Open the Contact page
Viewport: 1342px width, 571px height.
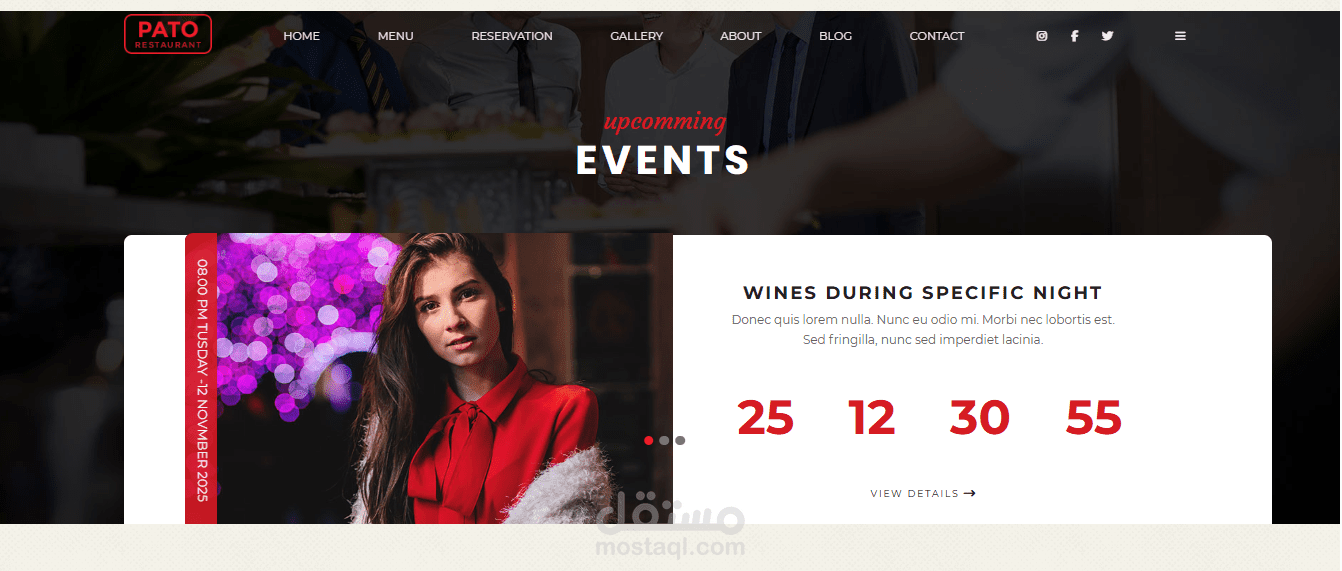point(937,36)
